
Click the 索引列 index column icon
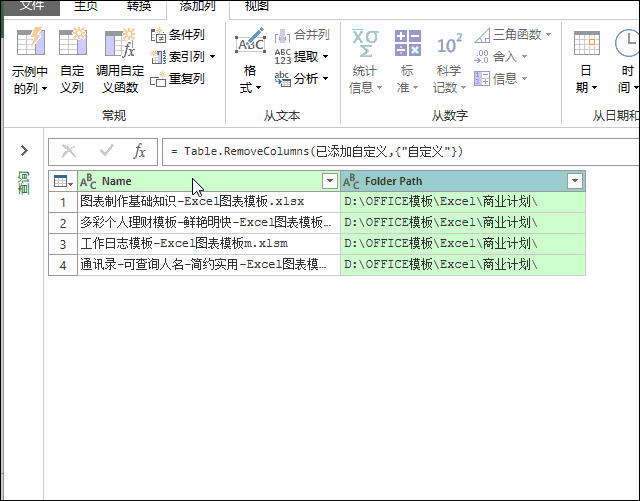(158, 57)
